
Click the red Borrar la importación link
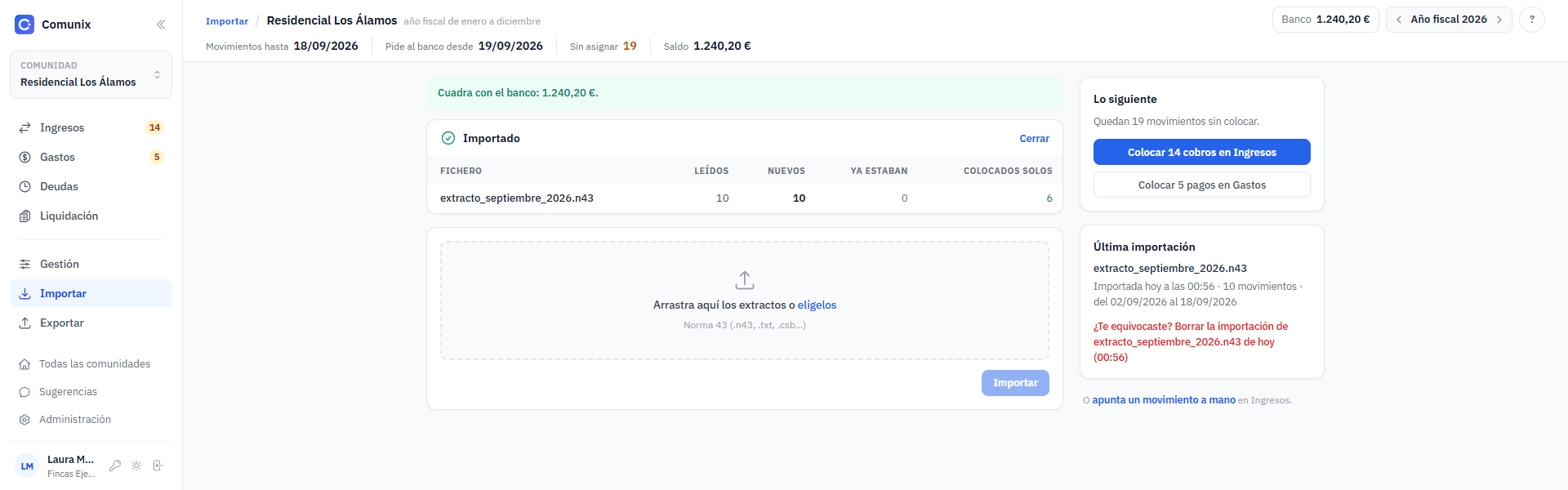point(1191,342)
